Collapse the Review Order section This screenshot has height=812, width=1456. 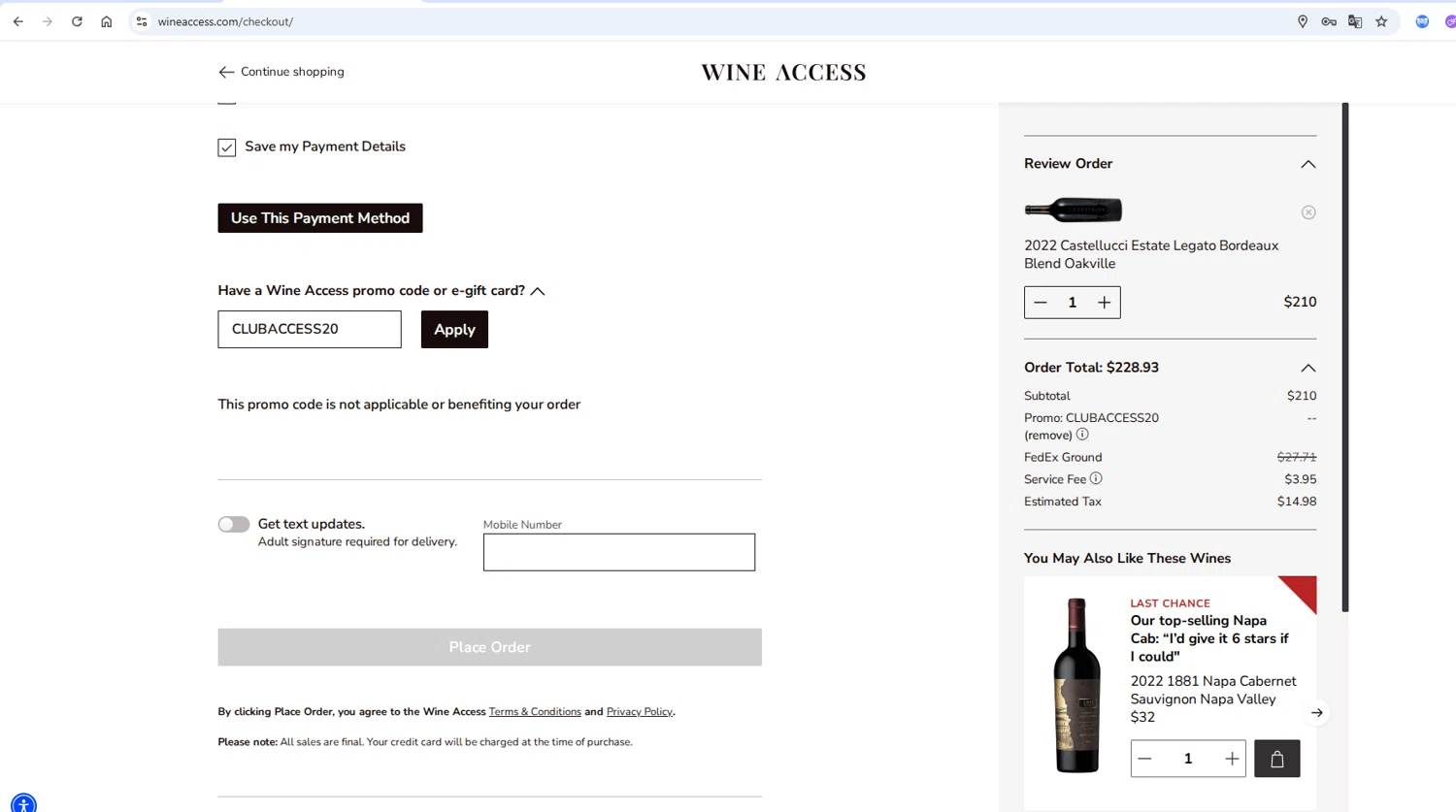coord(1307,164)
